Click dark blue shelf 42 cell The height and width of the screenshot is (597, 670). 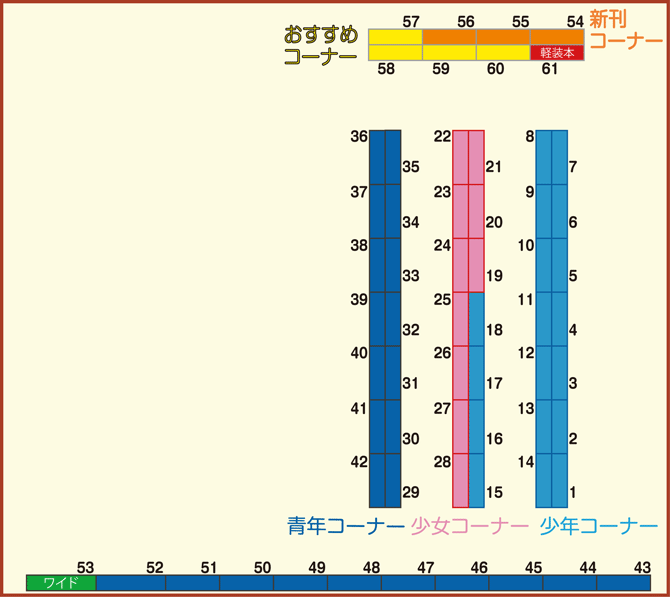(377, 480)
